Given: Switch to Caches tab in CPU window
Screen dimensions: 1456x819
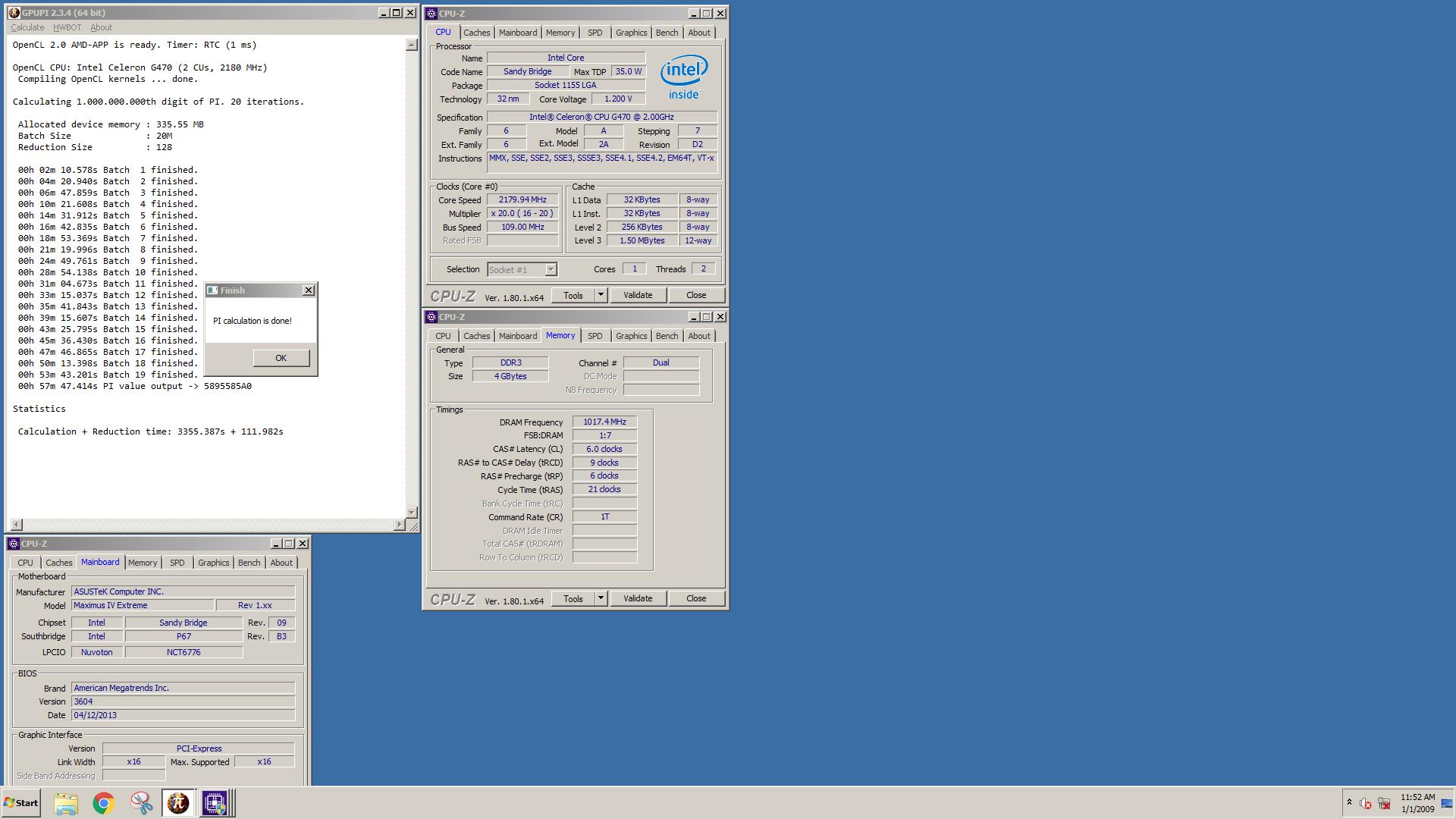Looking at the screenshot, I should tap(476, 33).
